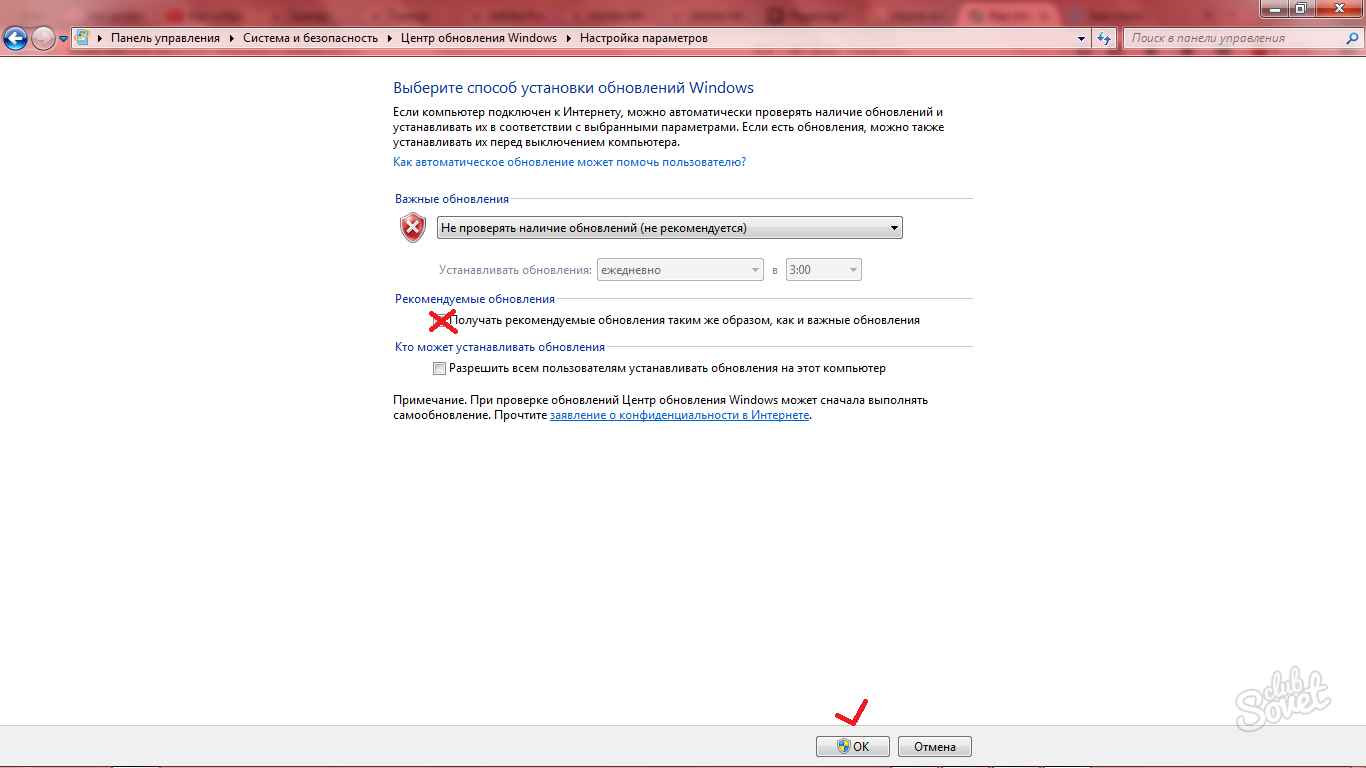Click the red shield warning icon
This screenshot has width=1366, height=768.
coord(413,228)
